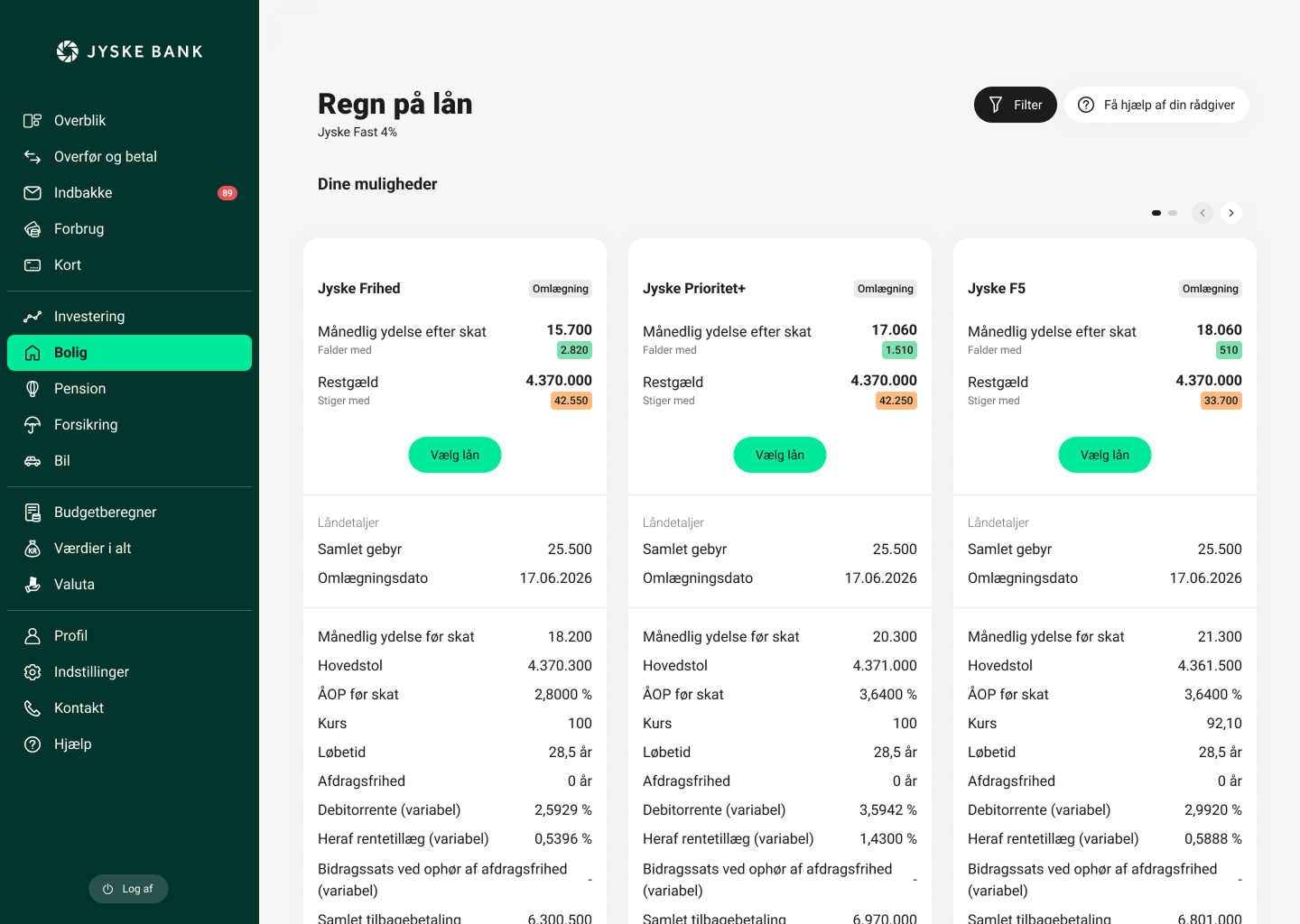
Task: Click the Jyske F5 card title
Action: (997, 289)
